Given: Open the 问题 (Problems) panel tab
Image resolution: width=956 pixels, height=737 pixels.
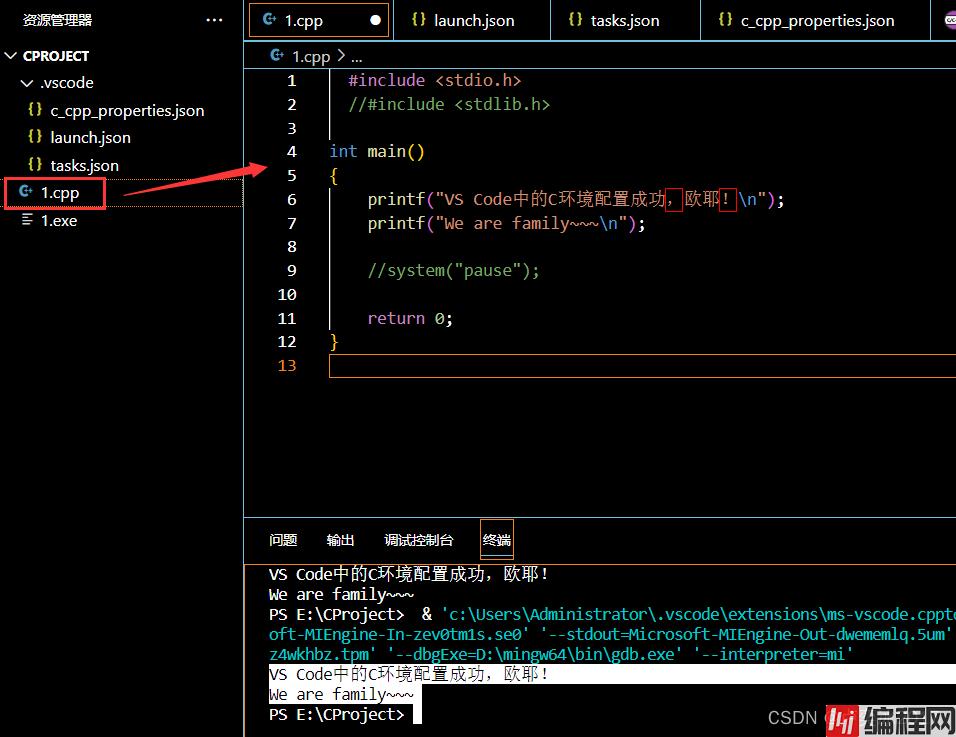Looking at the screenshot, I should click(x=283, y=540).
